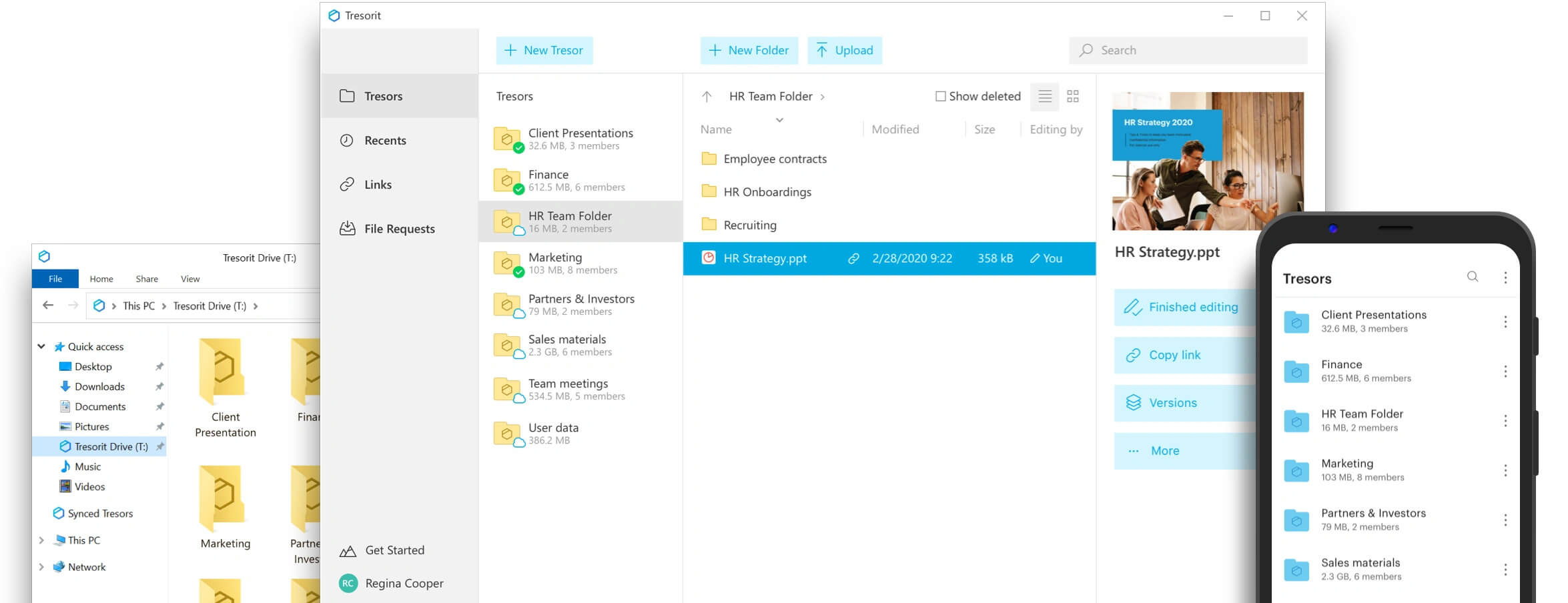Create a New Tresor

(544, 51)
